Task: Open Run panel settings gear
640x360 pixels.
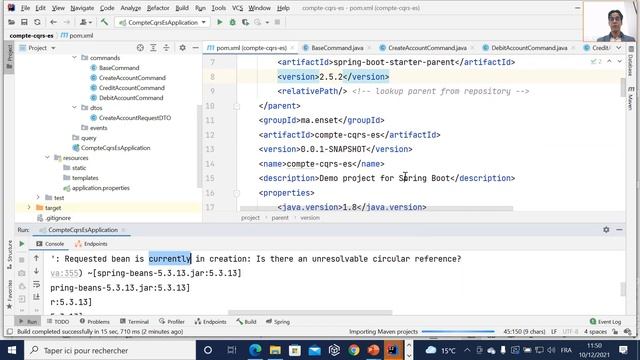Action: [606, 230]
